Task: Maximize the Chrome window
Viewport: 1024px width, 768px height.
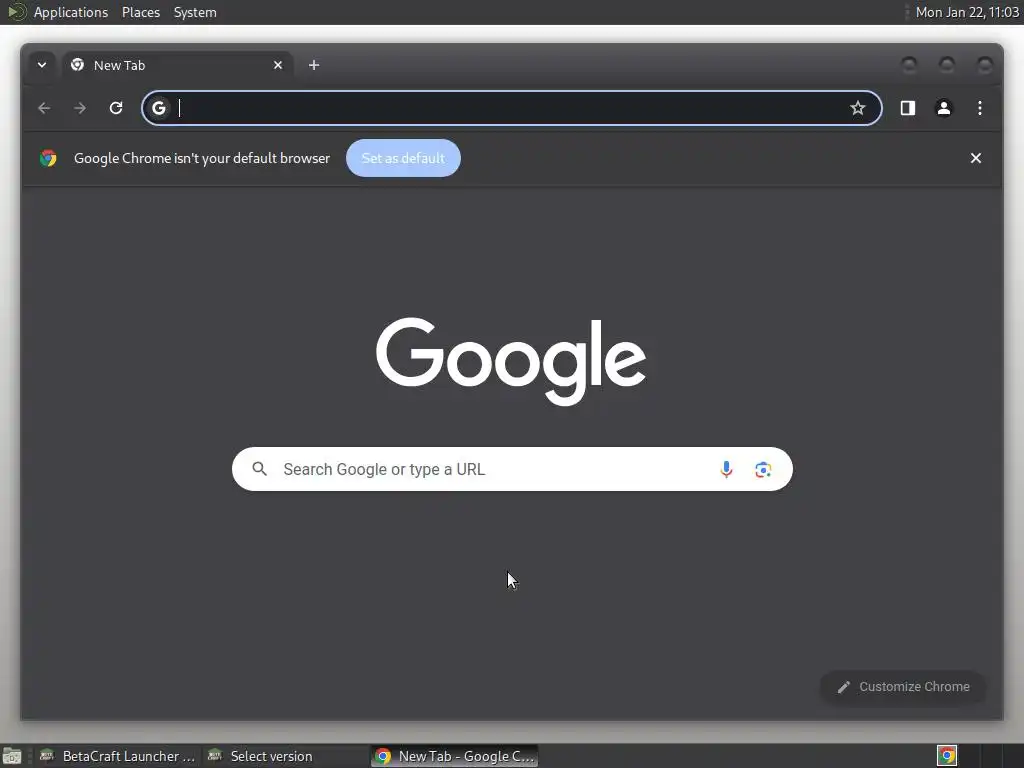Action: (x=946, y=65)
